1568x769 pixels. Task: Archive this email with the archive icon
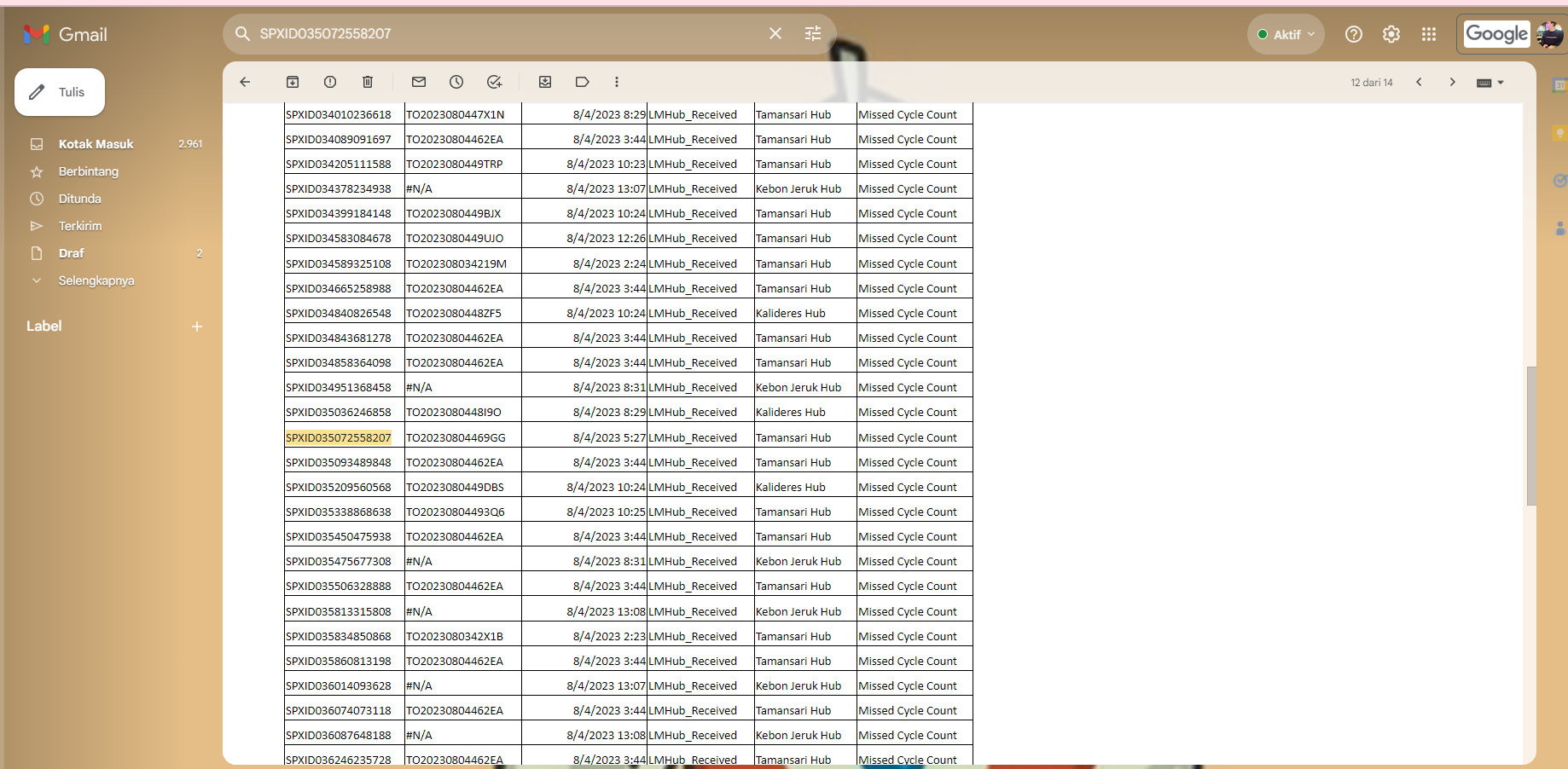click(x=293, y=82)
